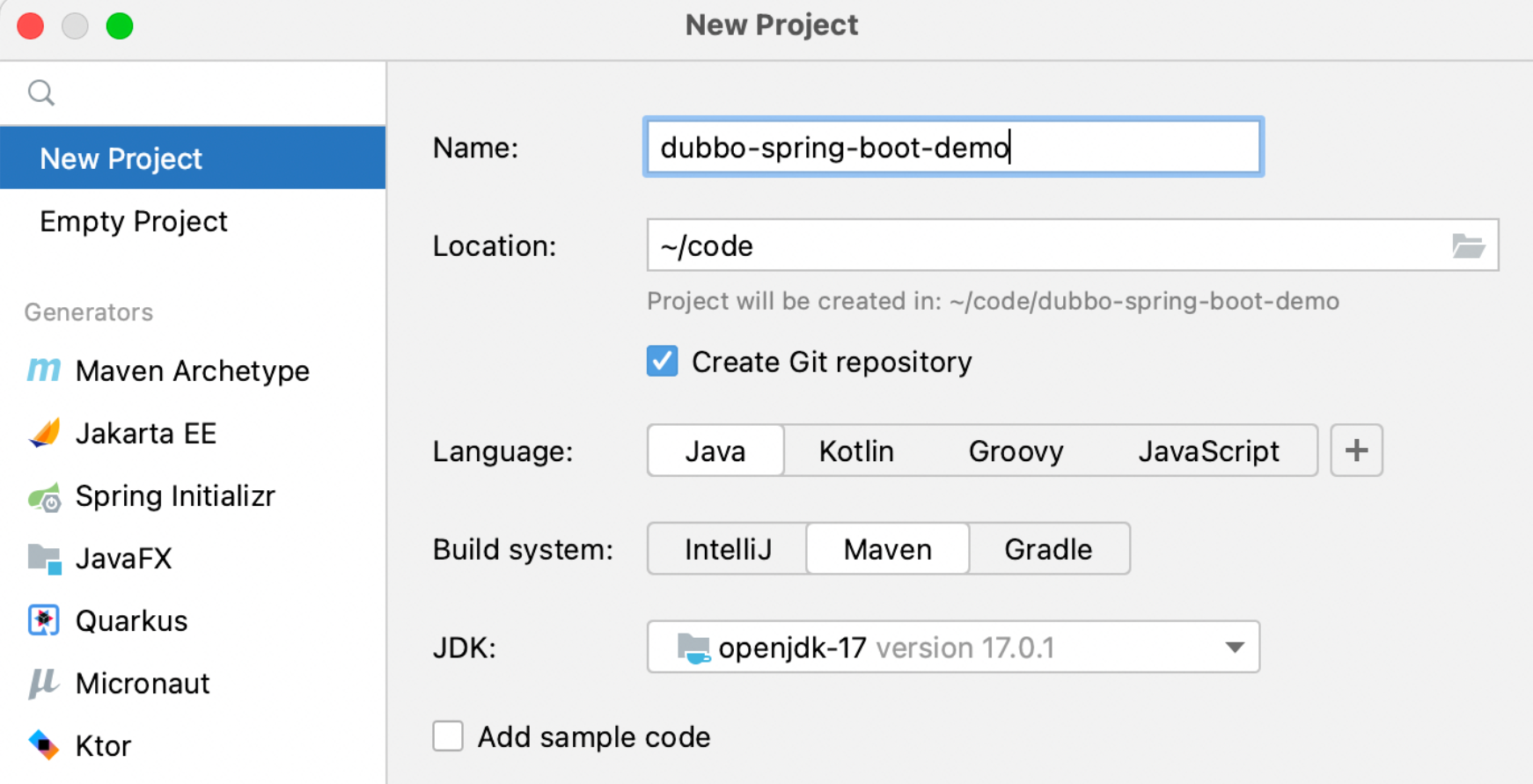Switch language to Kotlin
This screenshot has height=784, width=1533.
pos(855,451)
